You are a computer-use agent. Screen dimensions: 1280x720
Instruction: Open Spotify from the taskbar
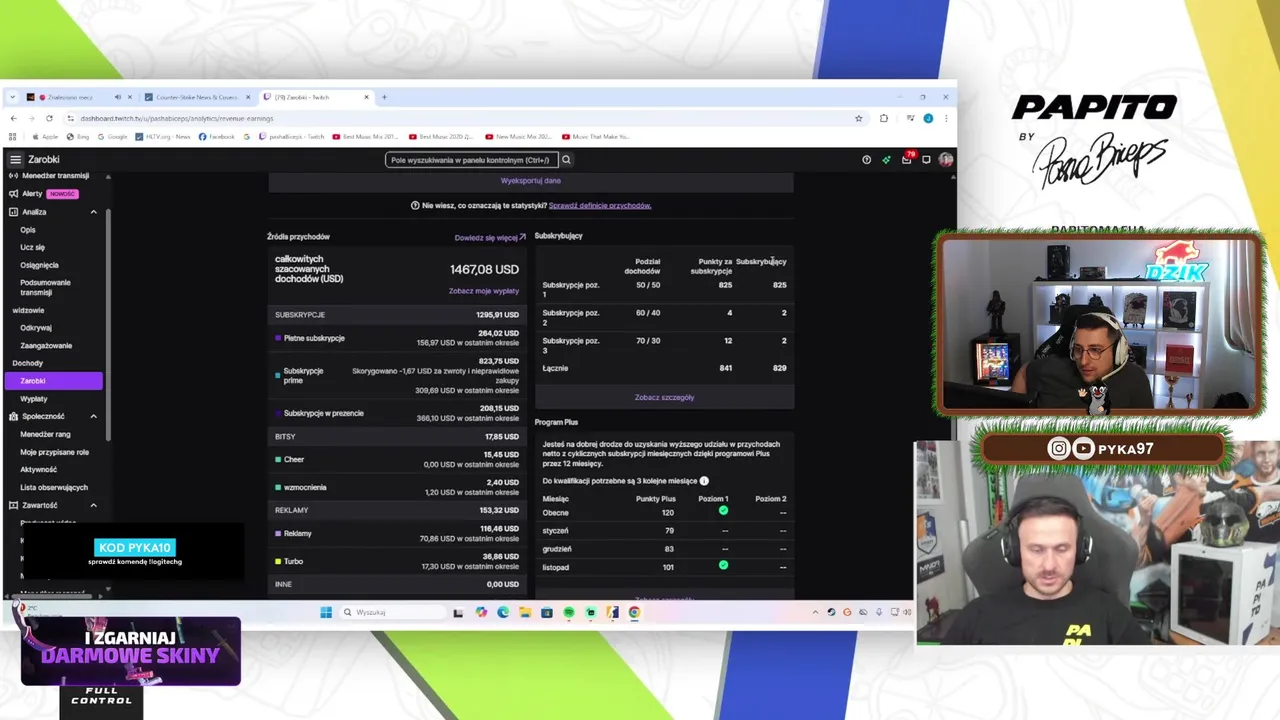(x=569, y=612)
